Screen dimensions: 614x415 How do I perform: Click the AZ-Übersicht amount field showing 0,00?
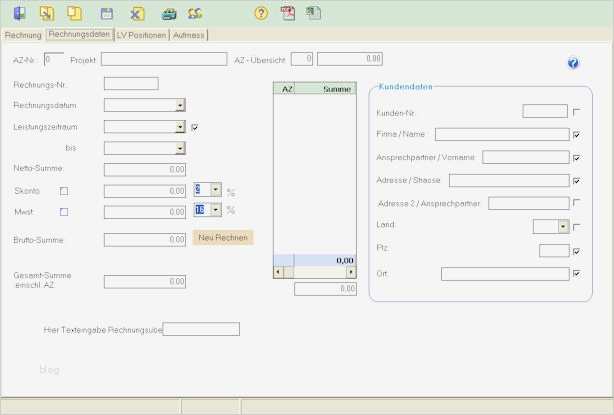click(x=350, y=59)
